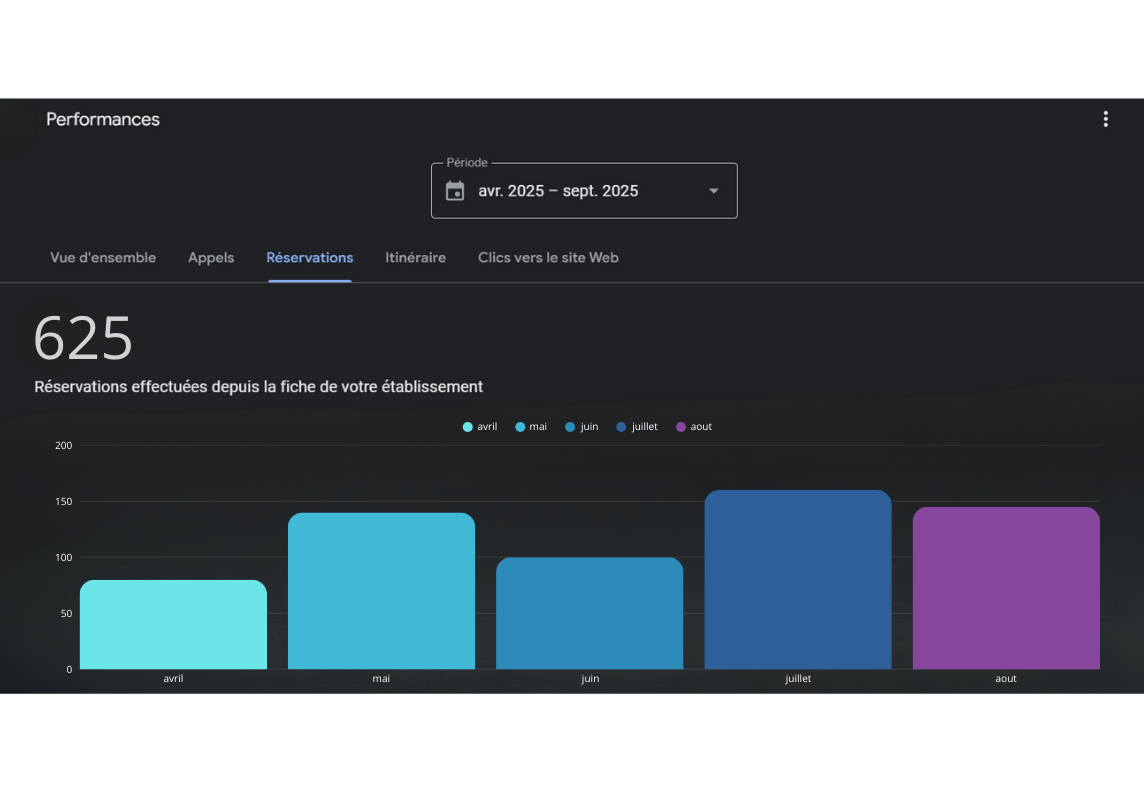Toggle the avril legend dot
This screenshot has width=1144, height=812.
point(468,427)
